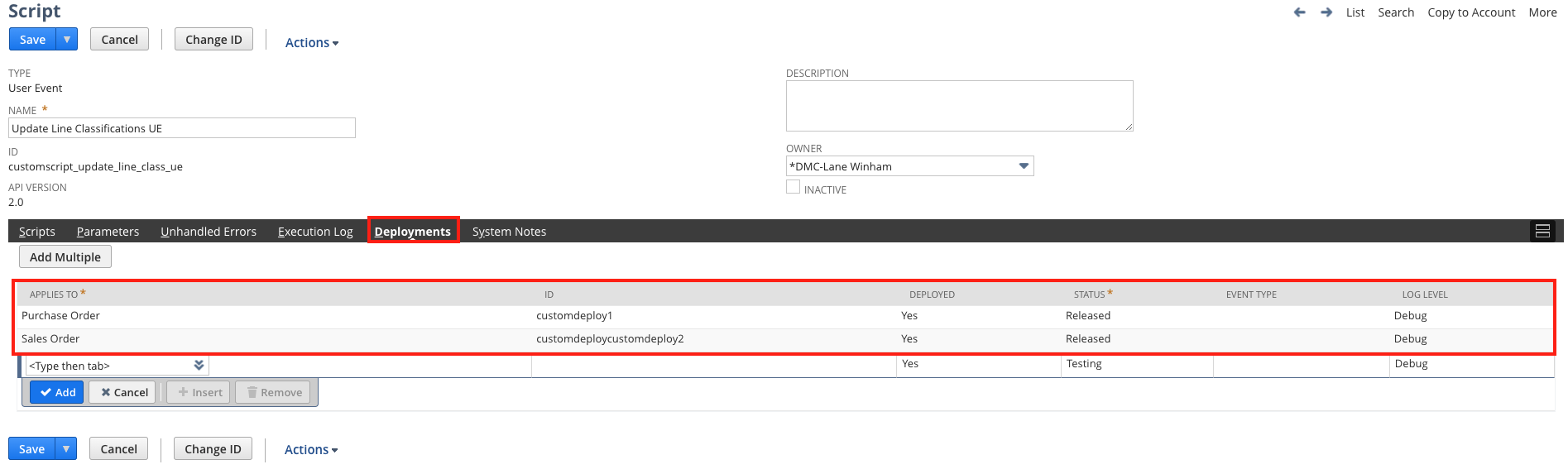Toggle the Inactive checkbox

click(793, 188)
